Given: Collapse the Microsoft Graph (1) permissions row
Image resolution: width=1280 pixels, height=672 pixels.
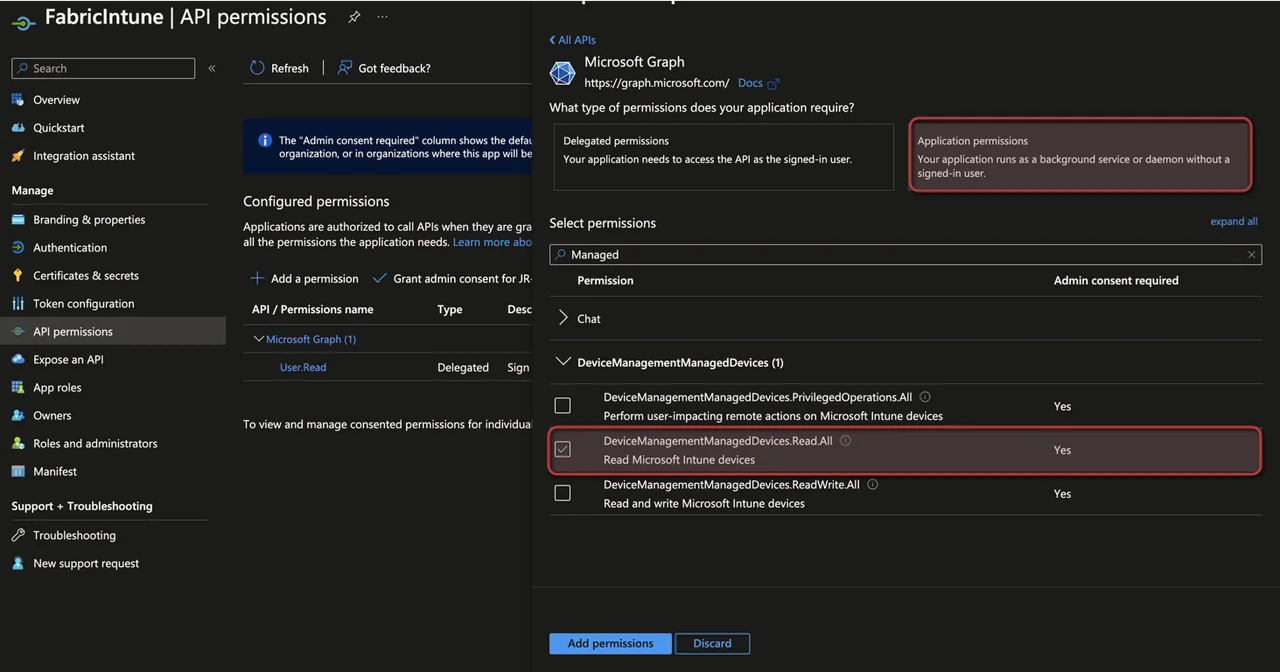Looking at the screenshot, I should (259, 340).
